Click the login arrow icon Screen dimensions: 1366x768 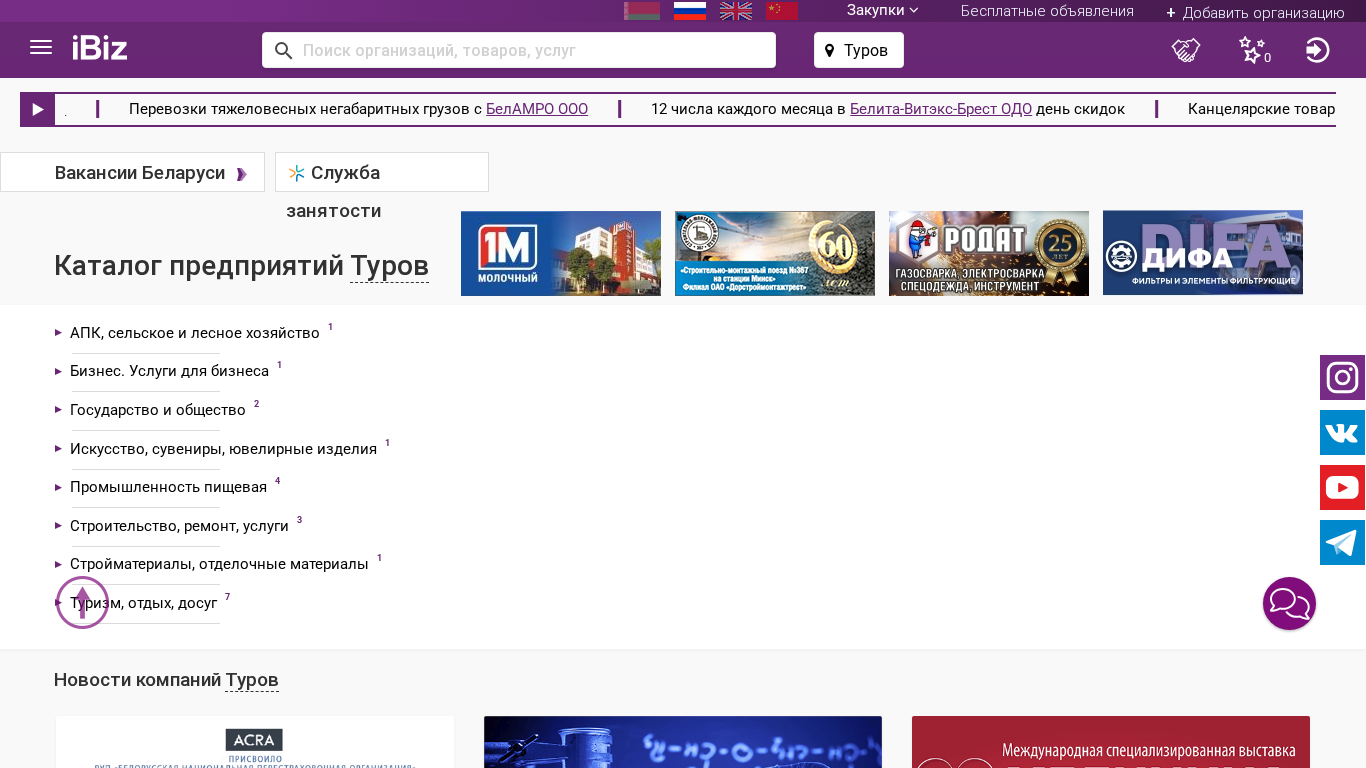point(1317,50)
